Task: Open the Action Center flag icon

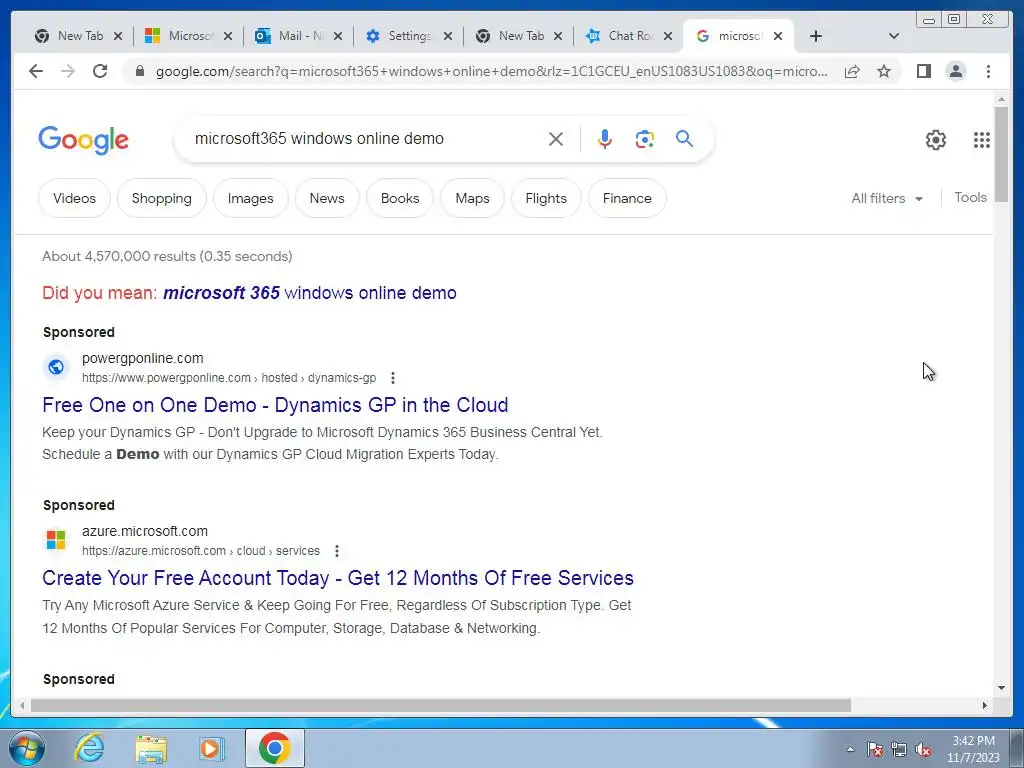Action: [875, 750]
